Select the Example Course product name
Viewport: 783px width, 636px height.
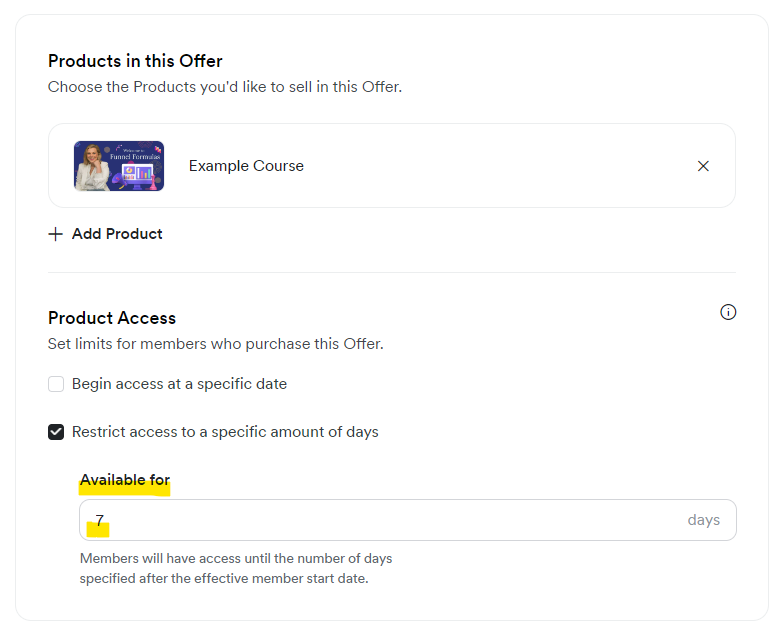(246, 166)
